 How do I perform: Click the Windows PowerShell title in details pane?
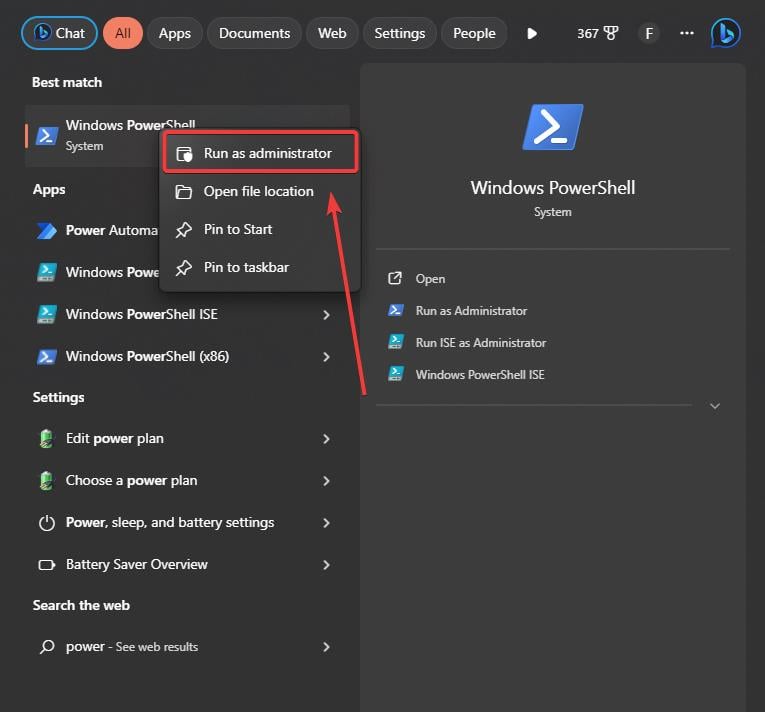pos(553,187)
